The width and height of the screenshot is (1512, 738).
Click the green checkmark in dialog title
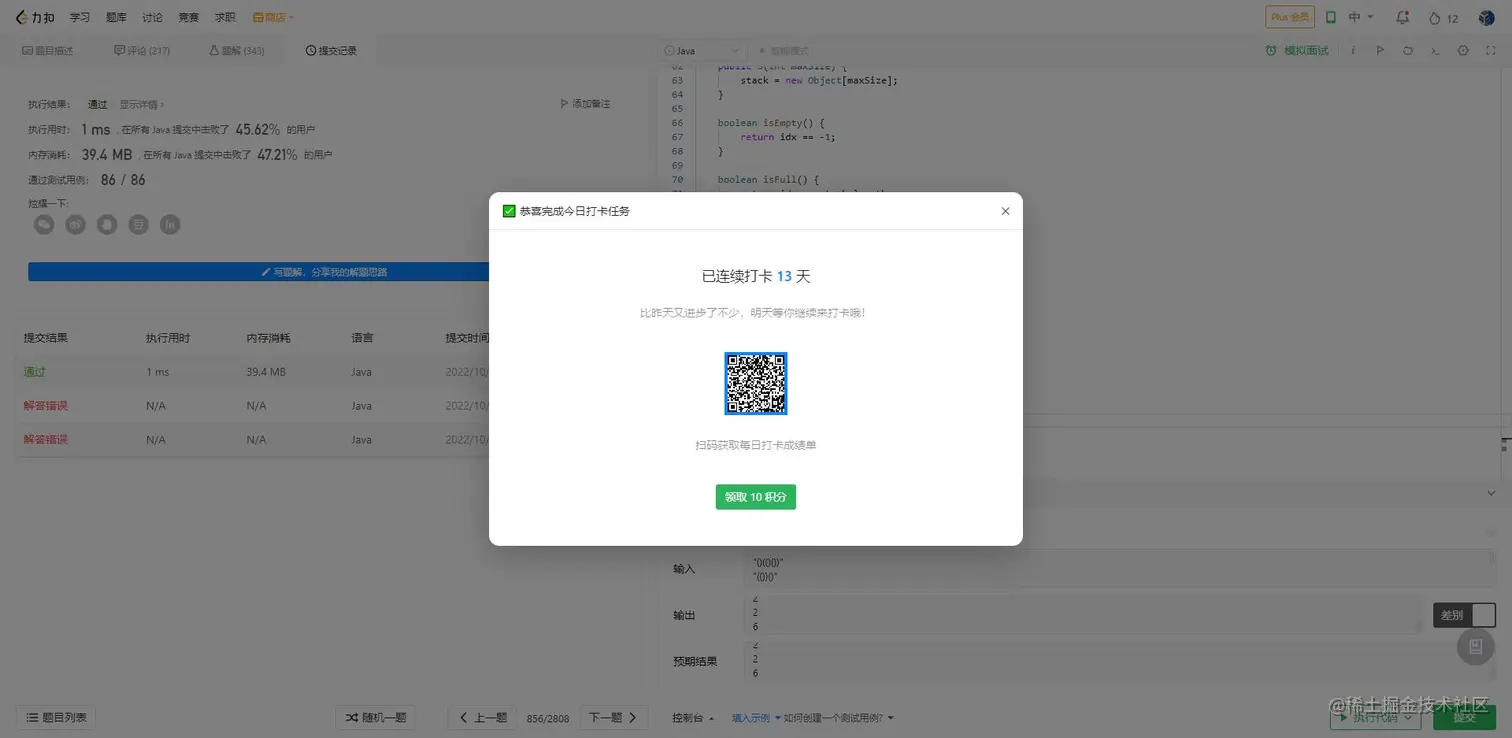click(x=509, y=211)
